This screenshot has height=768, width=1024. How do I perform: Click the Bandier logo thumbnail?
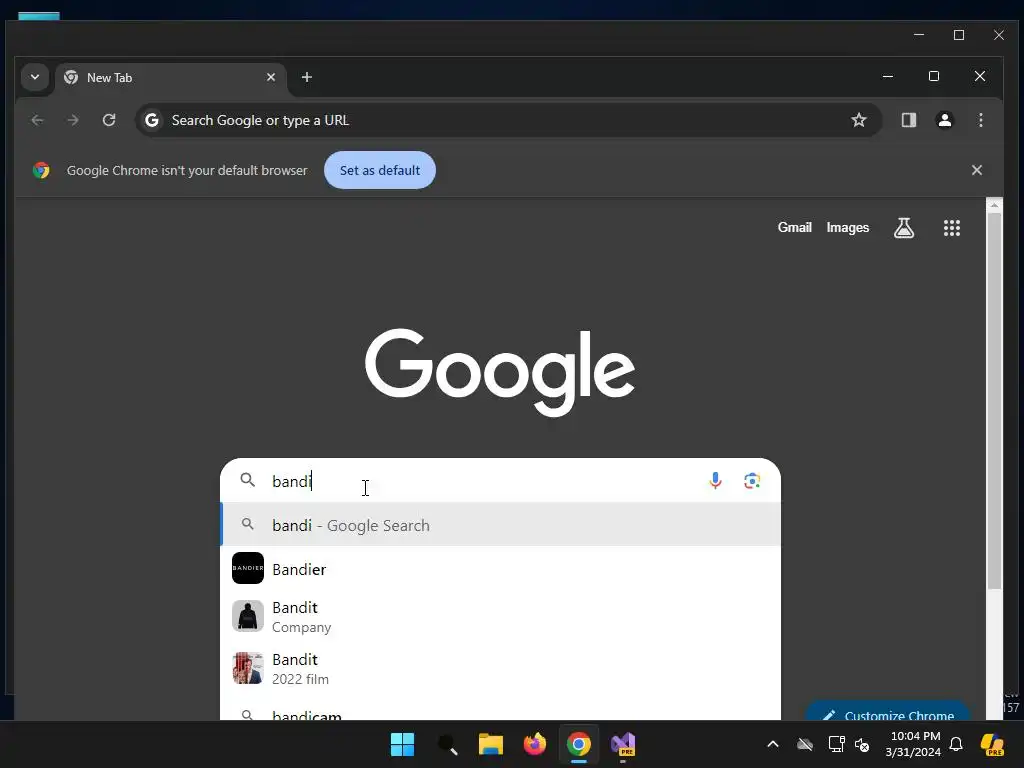coord(248,568)
